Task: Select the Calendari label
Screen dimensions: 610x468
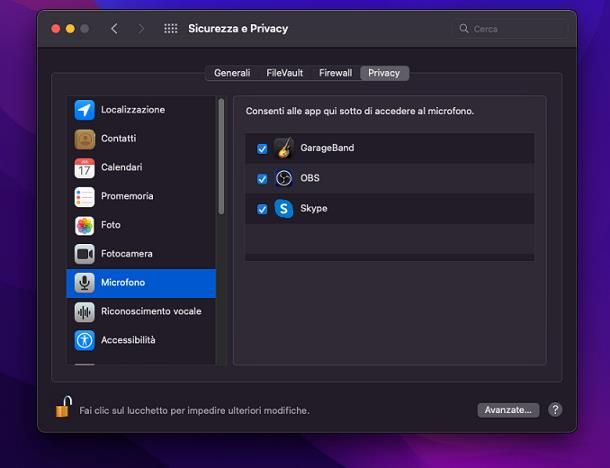Action: tap(122, 167)
